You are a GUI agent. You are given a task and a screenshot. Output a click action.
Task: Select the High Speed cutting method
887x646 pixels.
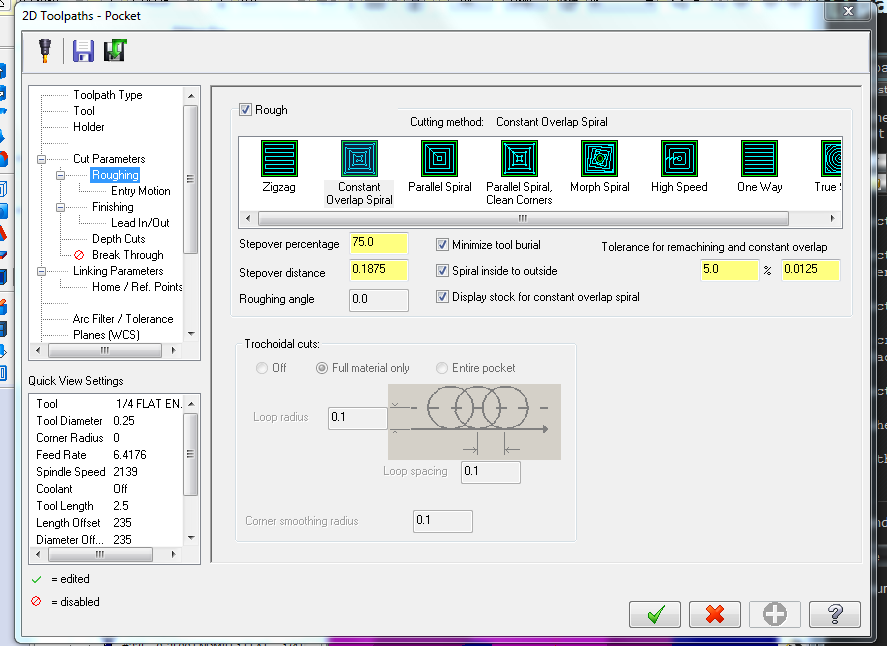tap(679, 159)
